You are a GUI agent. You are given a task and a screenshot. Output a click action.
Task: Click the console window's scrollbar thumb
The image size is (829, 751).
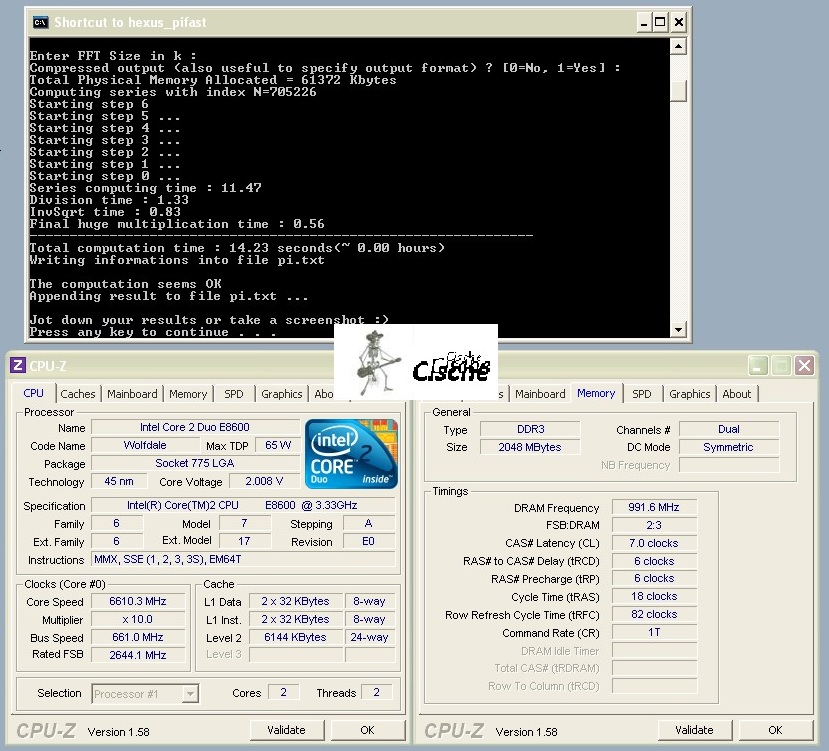[x=678, y=90]
